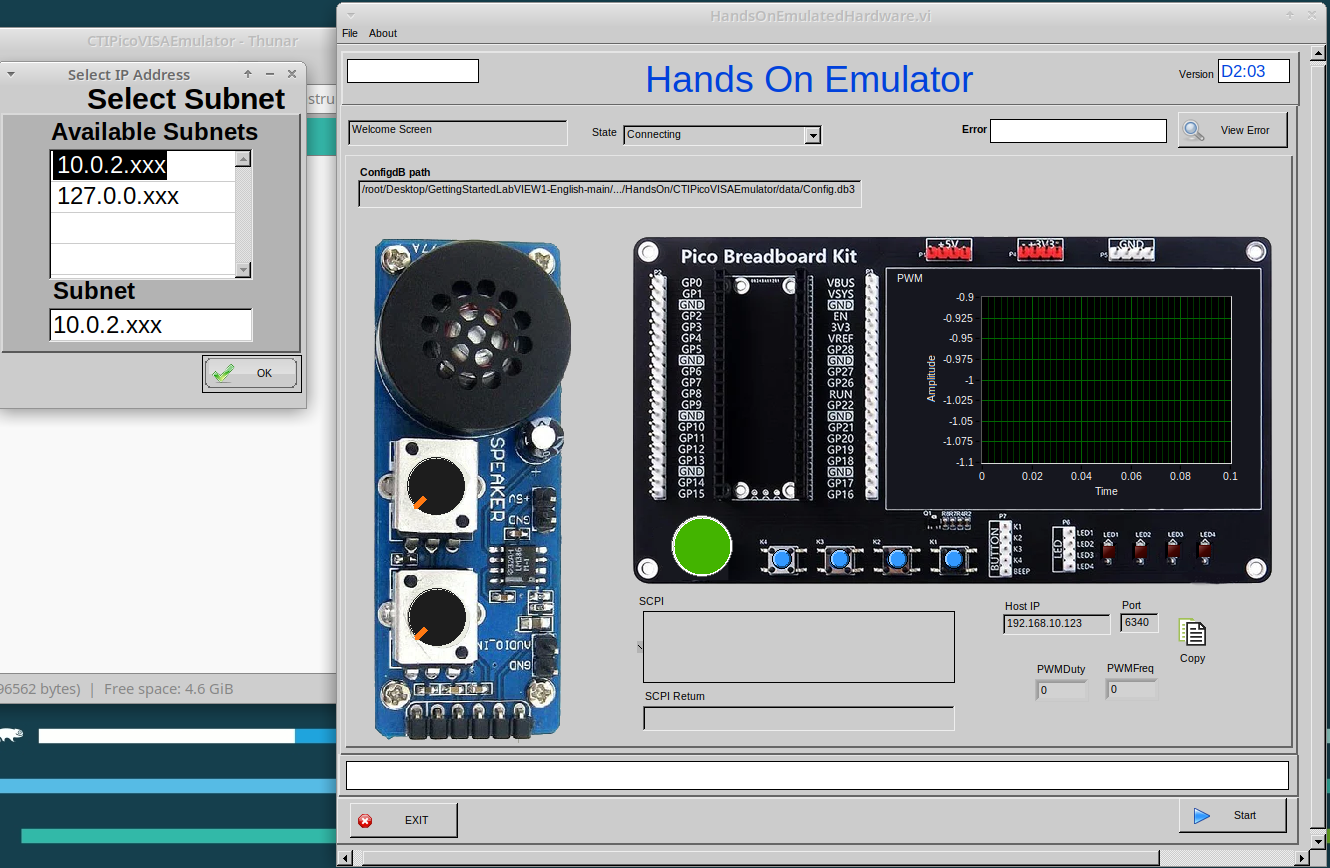Click the PWM waveform graph
This screenshot has height=868, width=1330.
1105,380
